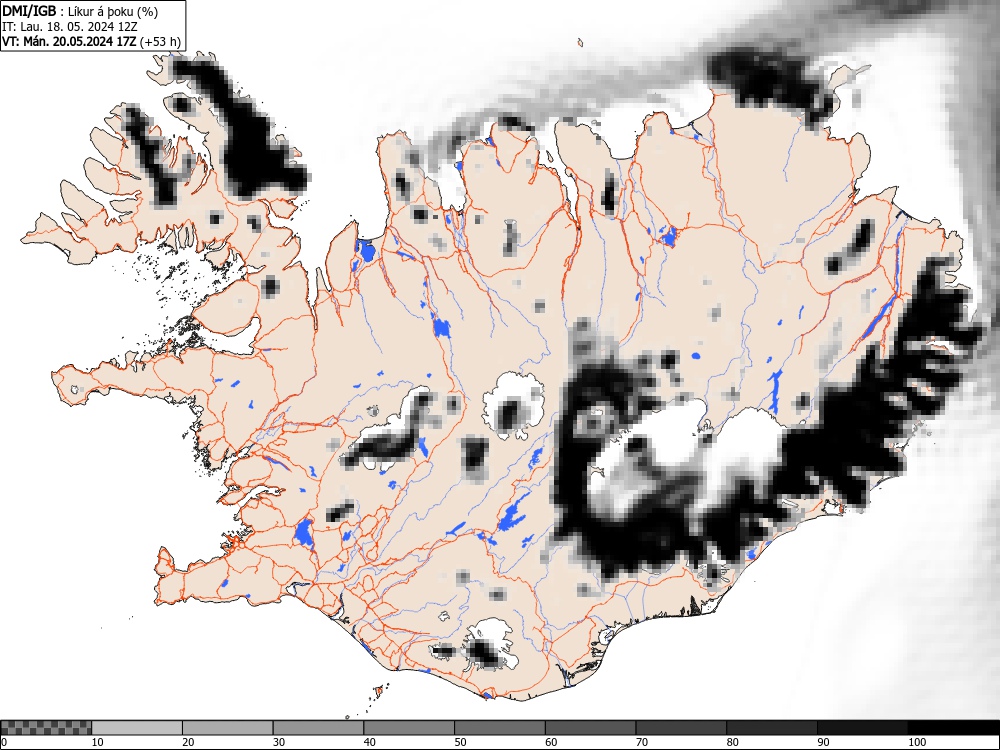Pick the legend swatch between 10 and 20
This screenshot has width=1000, height=750.
(x=137, y=728)
